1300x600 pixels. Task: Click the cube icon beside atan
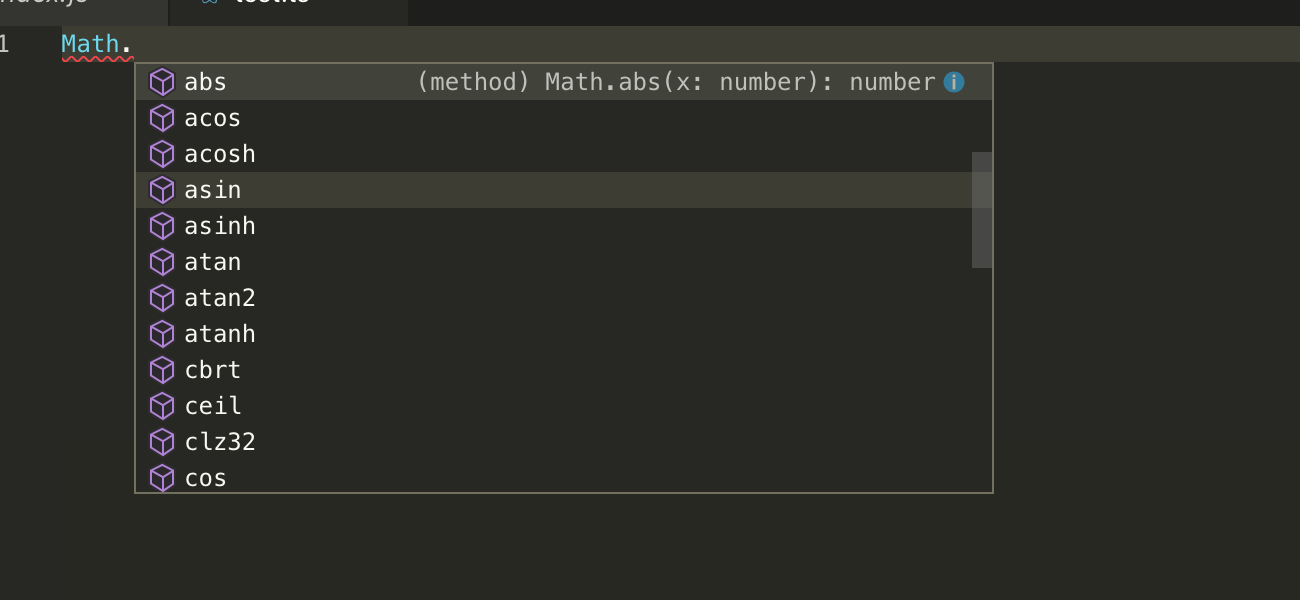coord(161,262)
